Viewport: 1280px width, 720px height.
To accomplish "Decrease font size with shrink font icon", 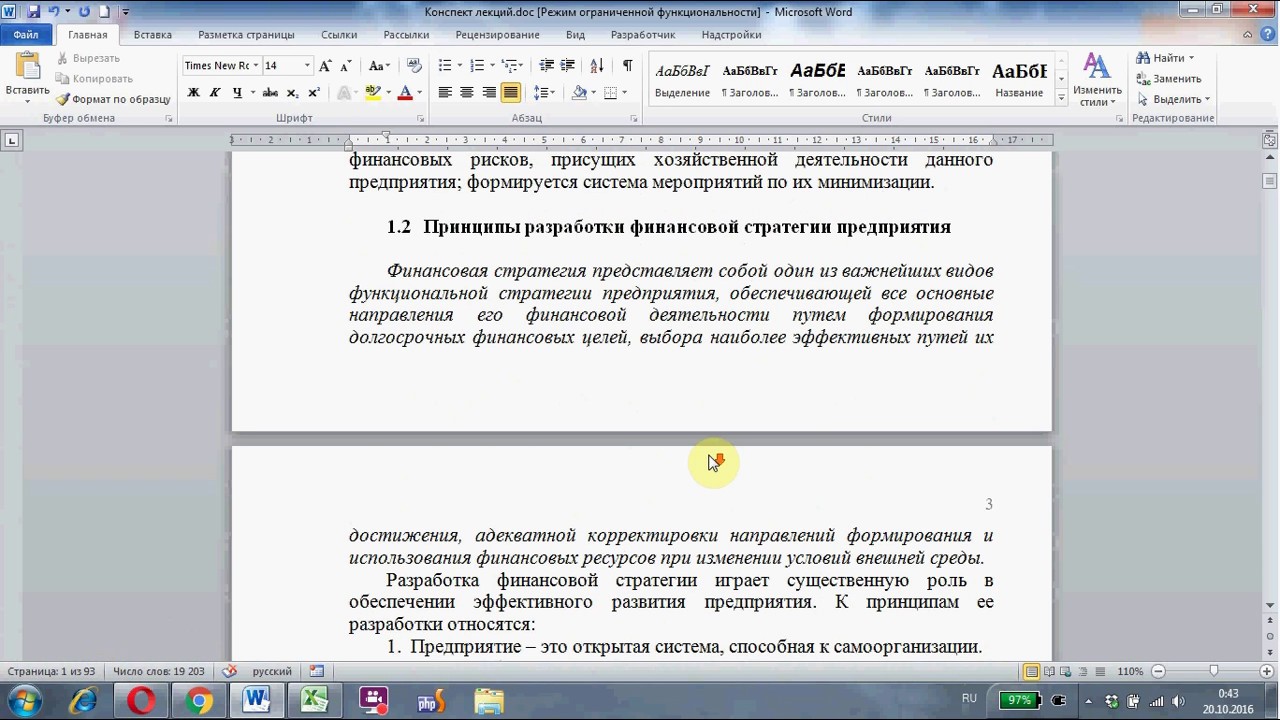I will tap(346, 66).
